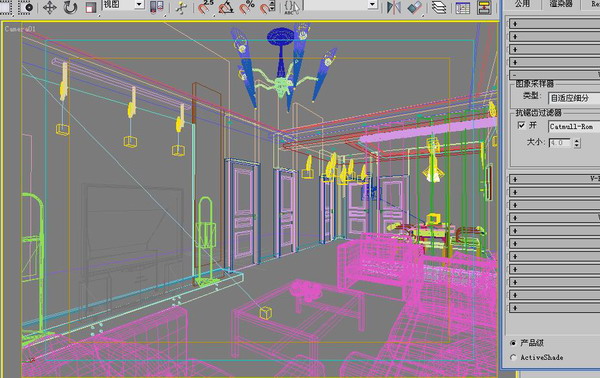
Task: Select the 产品级 radio button
Action: pyautogui.click(x=513, y=343)
